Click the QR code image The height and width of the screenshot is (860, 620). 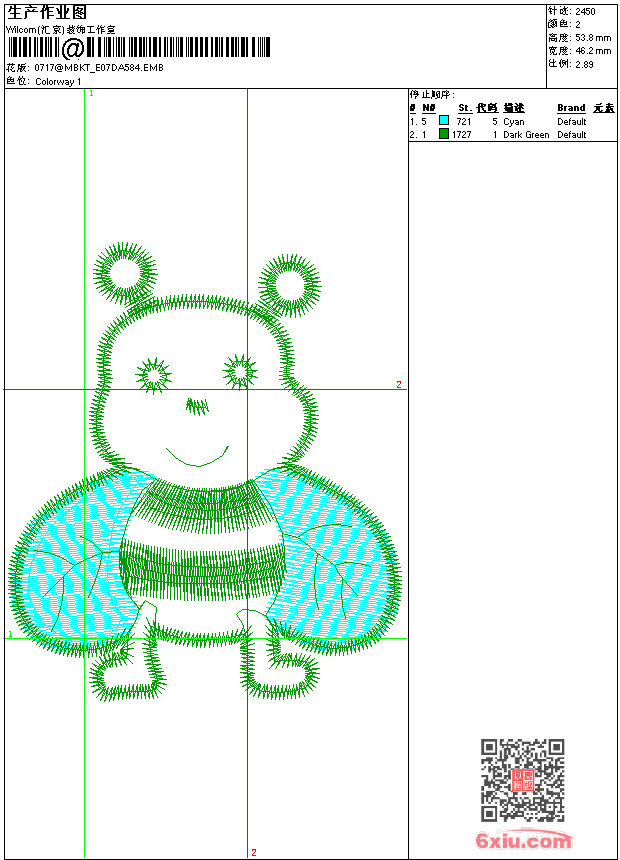pos(522,780)
